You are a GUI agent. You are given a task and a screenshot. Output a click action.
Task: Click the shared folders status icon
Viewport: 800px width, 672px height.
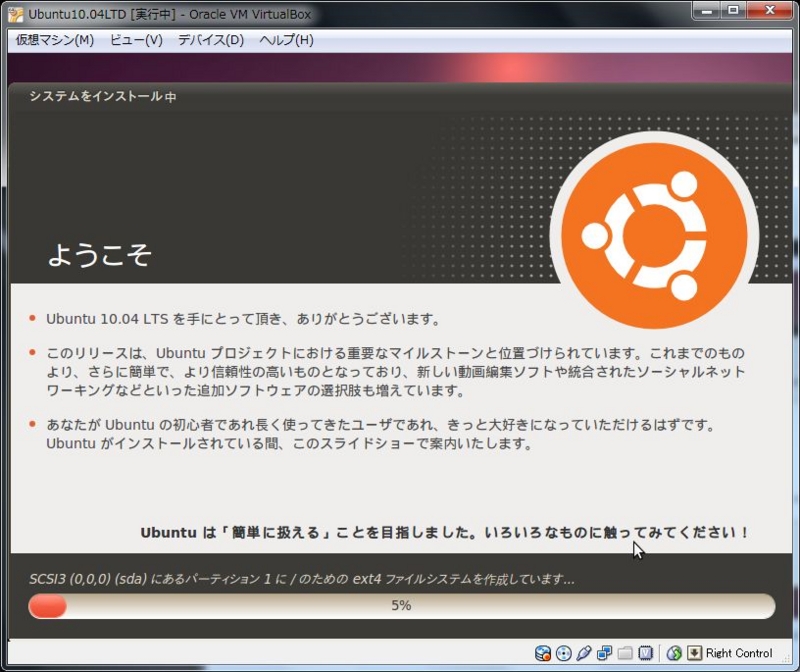tap(625, 653)
